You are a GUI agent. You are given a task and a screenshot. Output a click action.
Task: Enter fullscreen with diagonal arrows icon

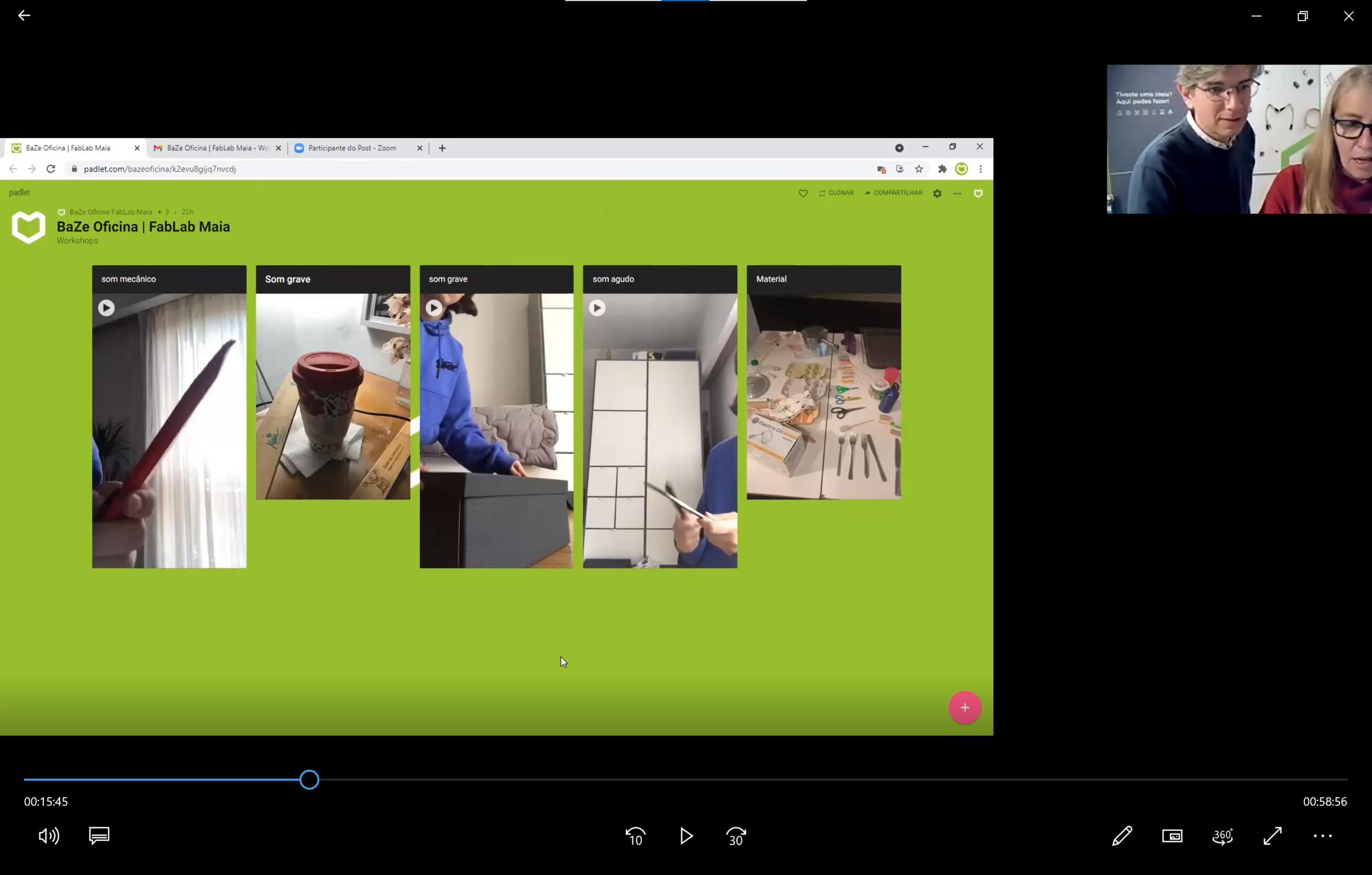point(1273,836)
